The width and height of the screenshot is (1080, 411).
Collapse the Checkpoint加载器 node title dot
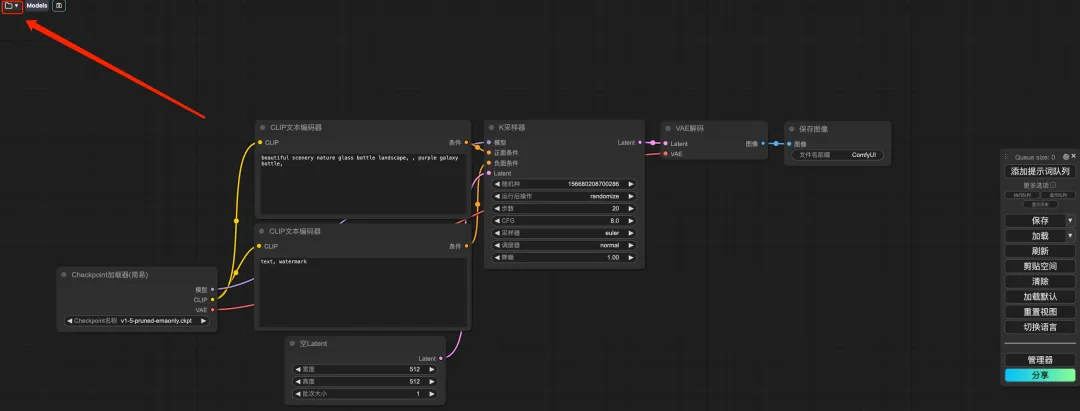tap(64, 274)
